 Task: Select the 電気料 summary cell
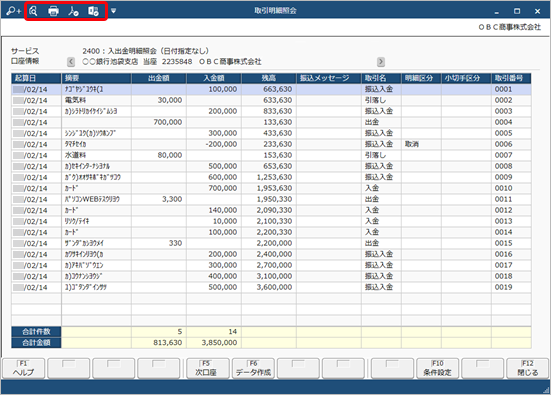pyautogui.click(x=96, y=100)
